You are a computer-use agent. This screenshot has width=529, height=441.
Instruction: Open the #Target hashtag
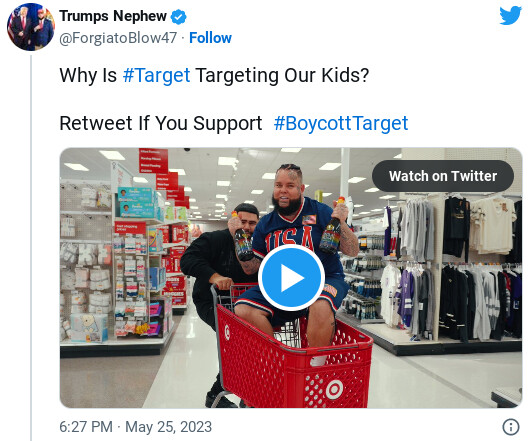[157, 75]
